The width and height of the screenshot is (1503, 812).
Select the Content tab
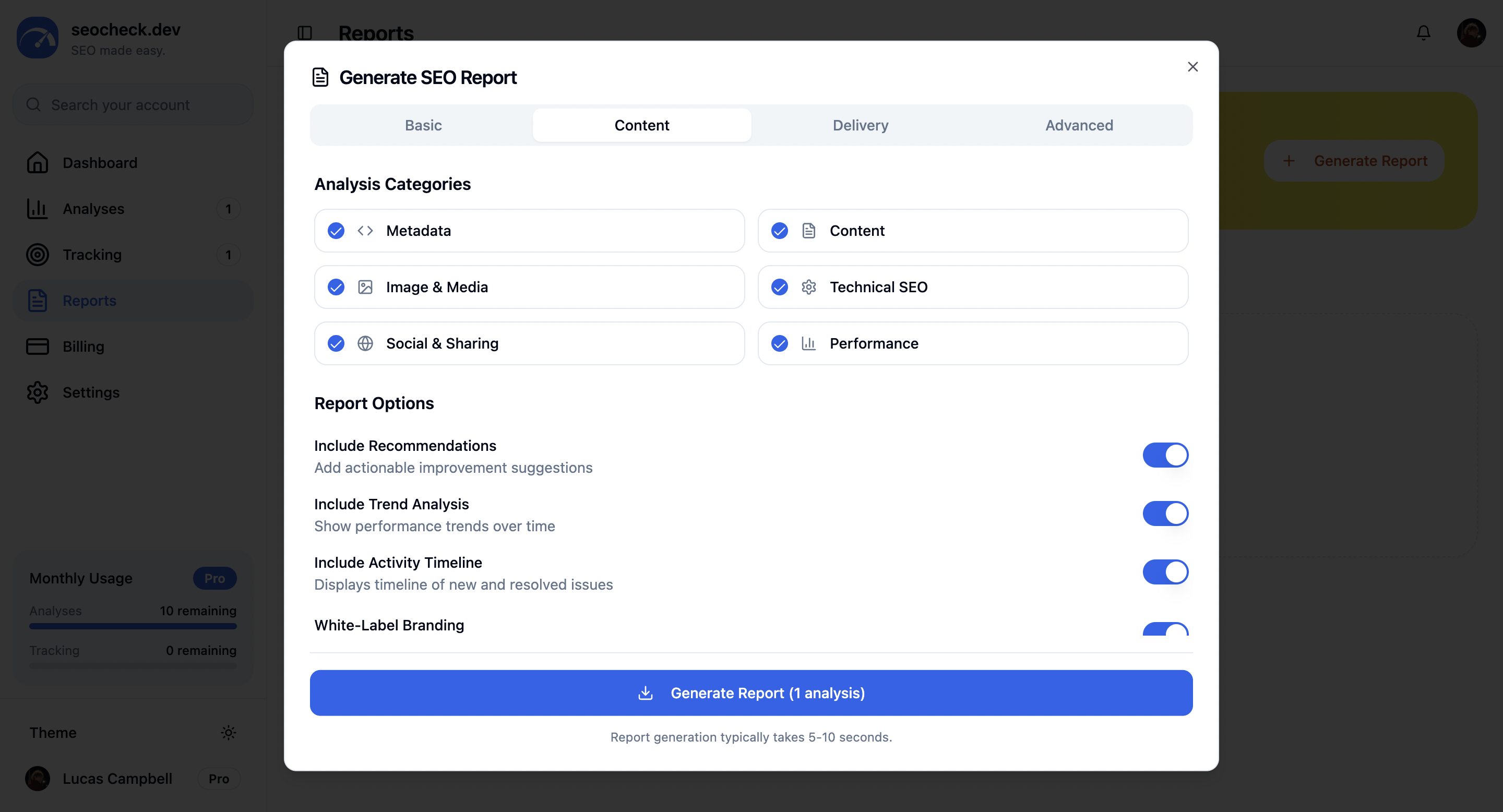point(642,125)
